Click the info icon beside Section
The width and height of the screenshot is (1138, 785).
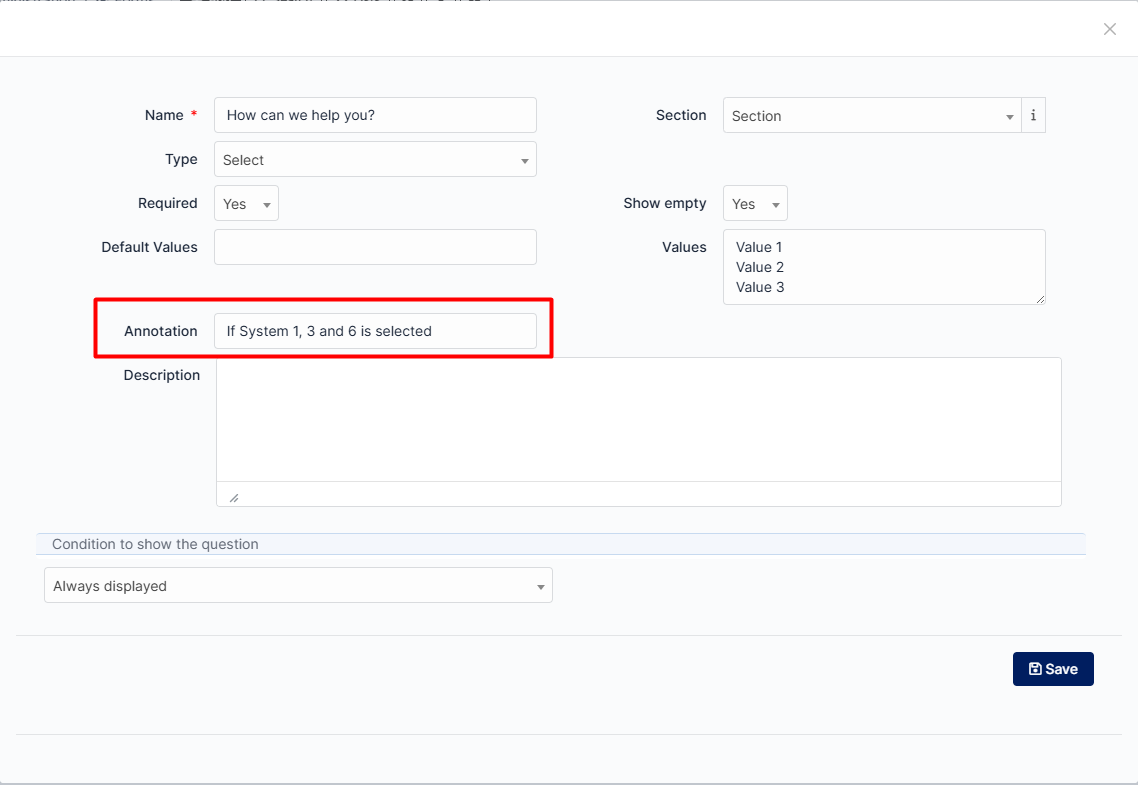(x=1033, y=115)
